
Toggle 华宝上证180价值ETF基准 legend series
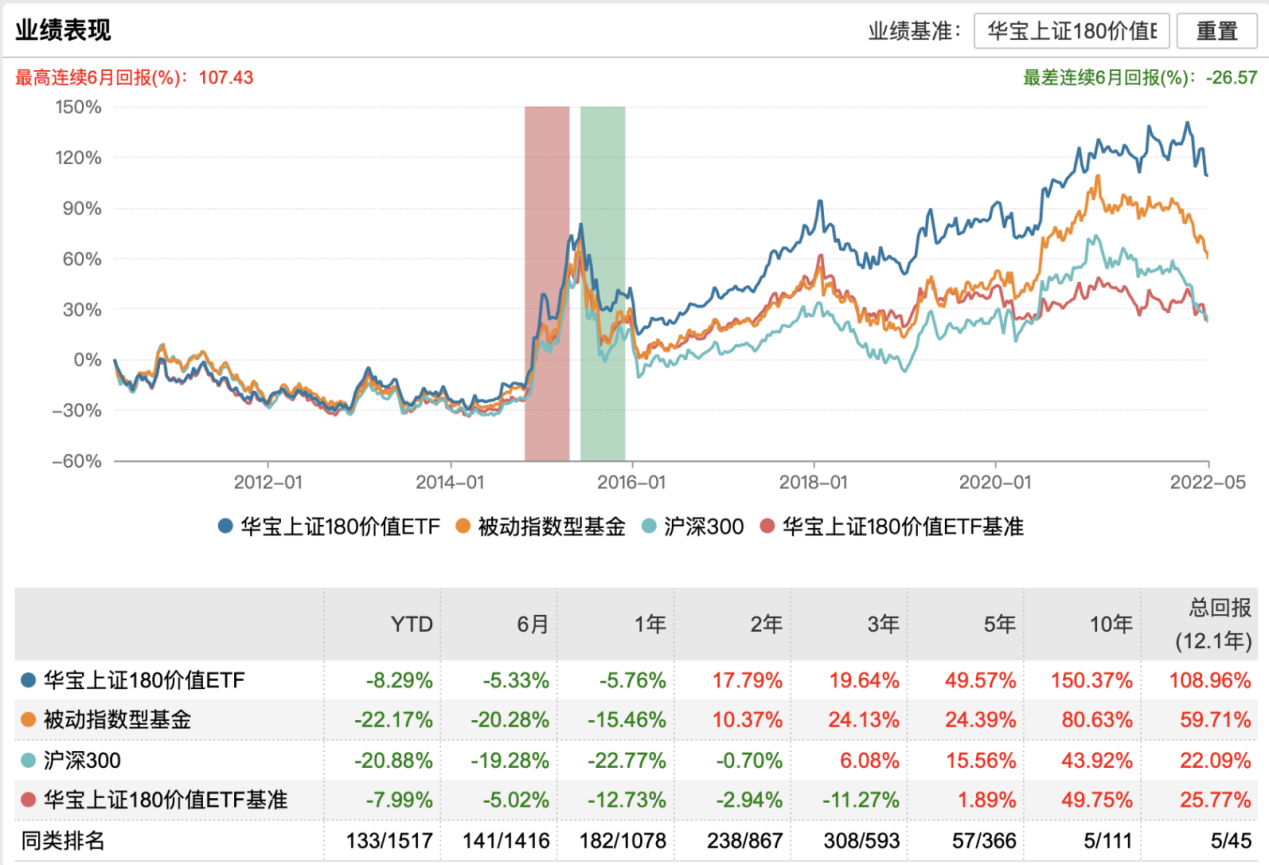892,526
